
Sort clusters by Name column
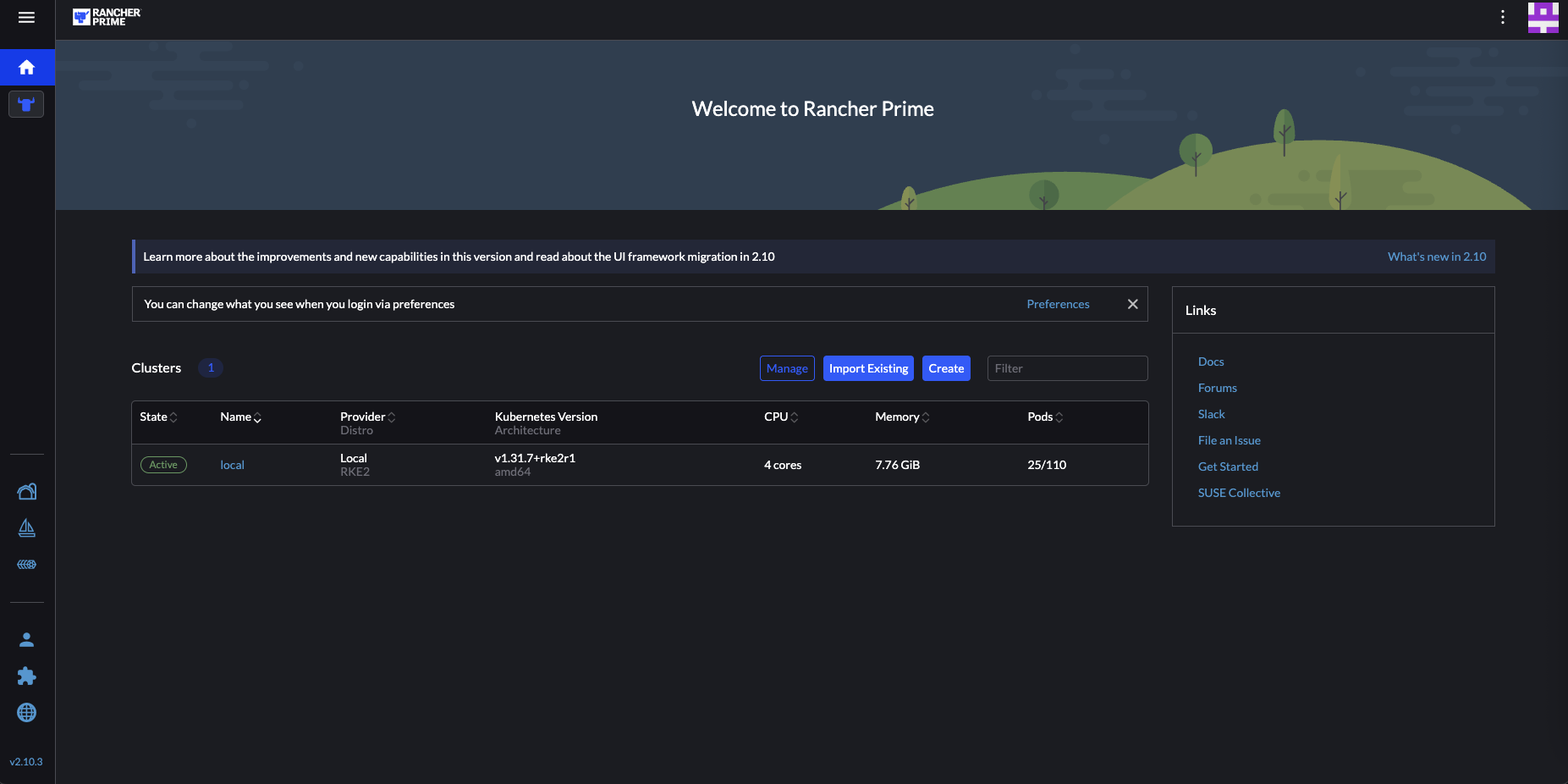(240, 417)
